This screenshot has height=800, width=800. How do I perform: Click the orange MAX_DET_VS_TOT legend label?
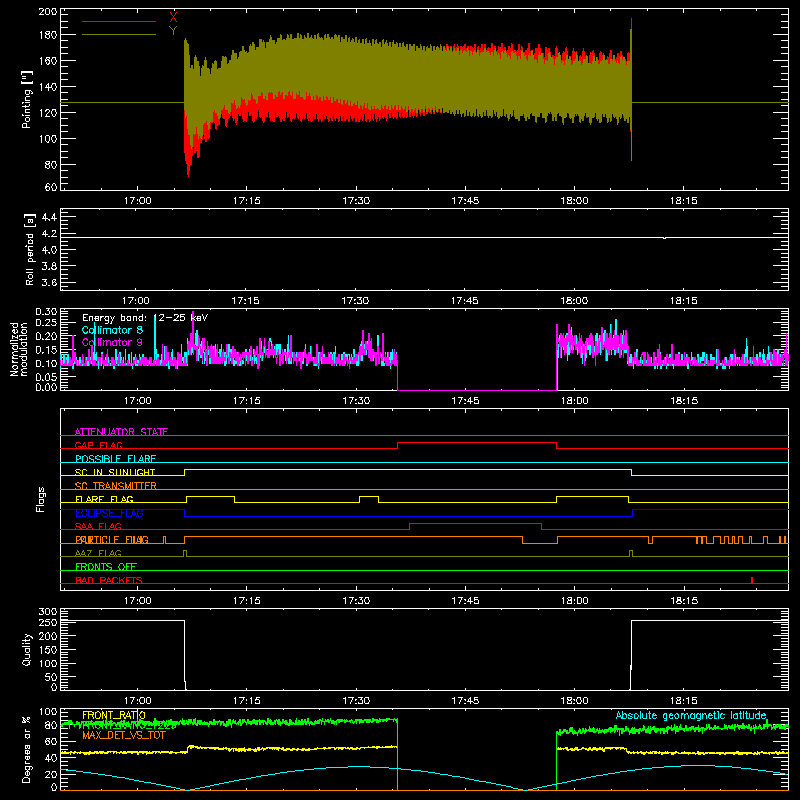pyautogui.click(x=124, y=735)
